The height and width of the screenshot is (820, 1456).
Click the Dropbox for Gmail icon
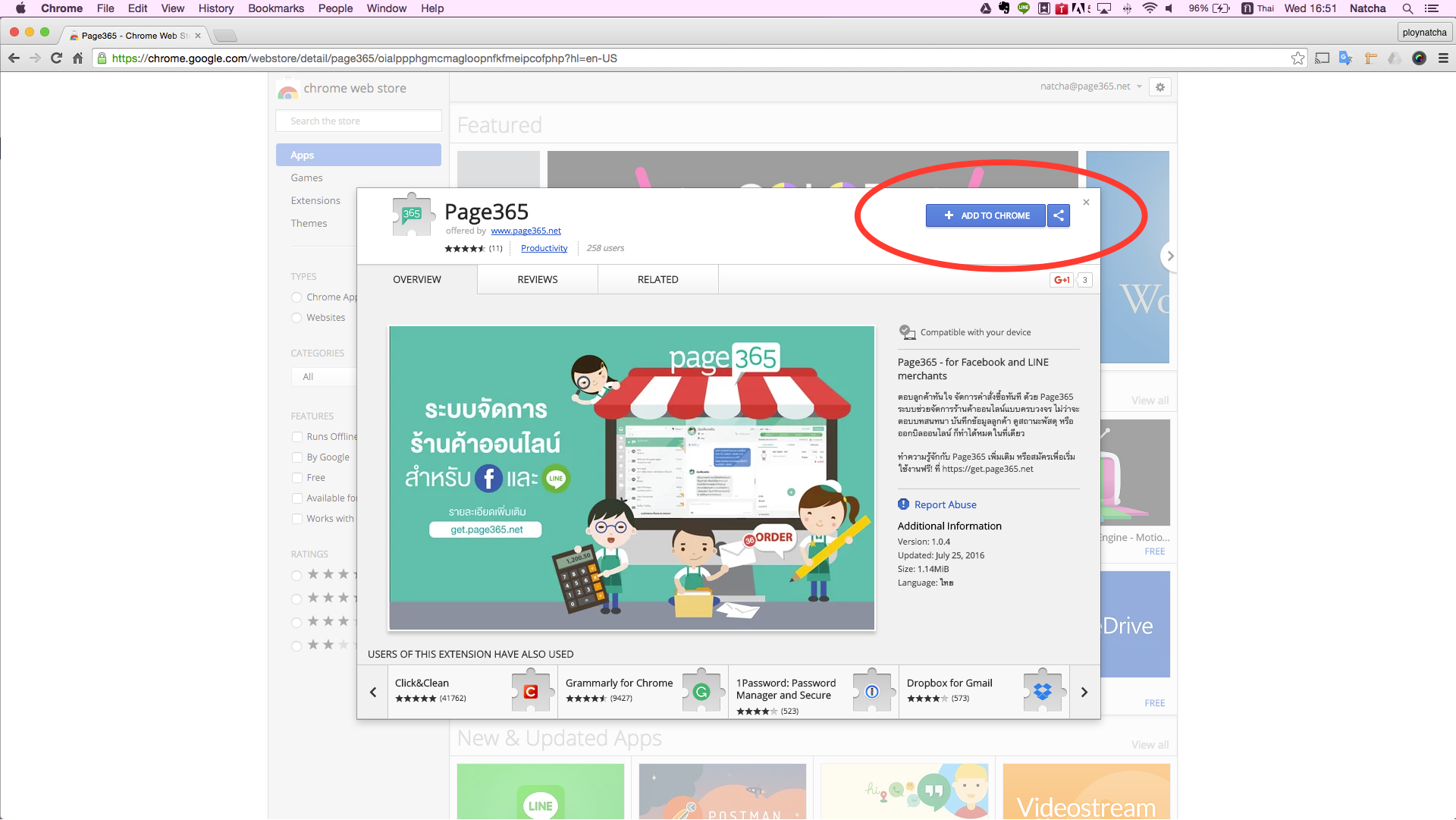pyautogui.click(x=1043, y=691)
